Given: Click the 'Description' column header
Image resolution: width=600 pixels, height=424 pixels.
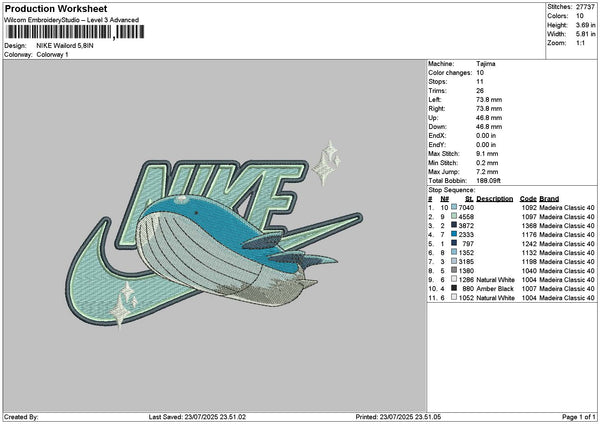Looking at the screenshot, I should coord(495,199).
